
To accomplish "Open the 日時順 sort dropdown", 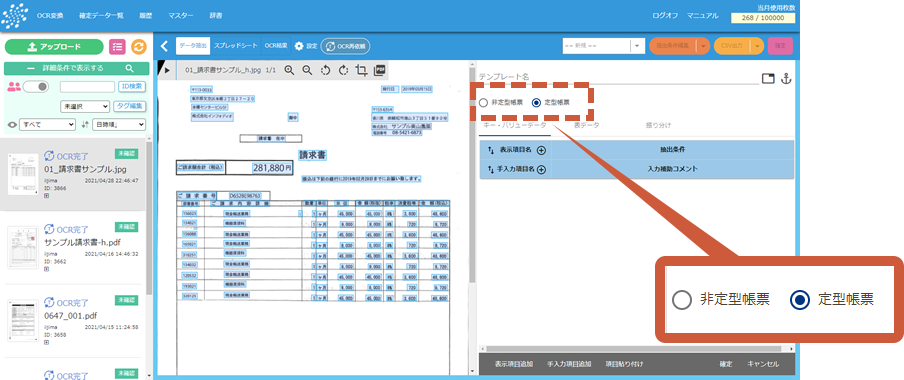I will (119, 124).
